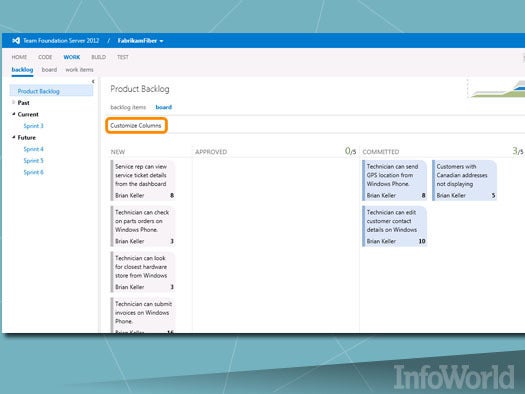
Task: Click Team Foundation Server 2012 title
Action: [61, 41]
